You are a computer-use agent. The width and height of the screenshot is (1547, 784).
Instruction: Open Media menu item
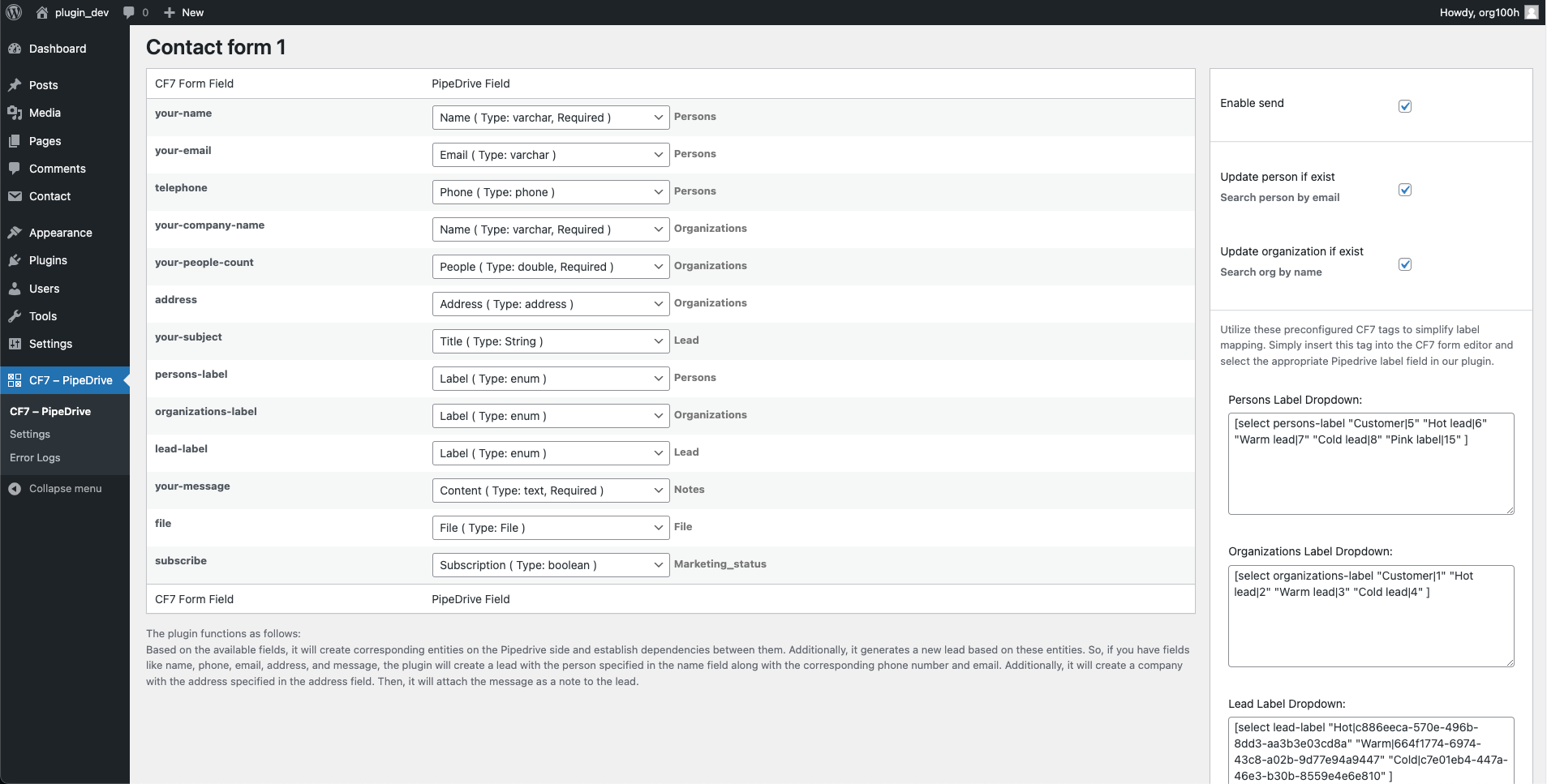(65, 113)
